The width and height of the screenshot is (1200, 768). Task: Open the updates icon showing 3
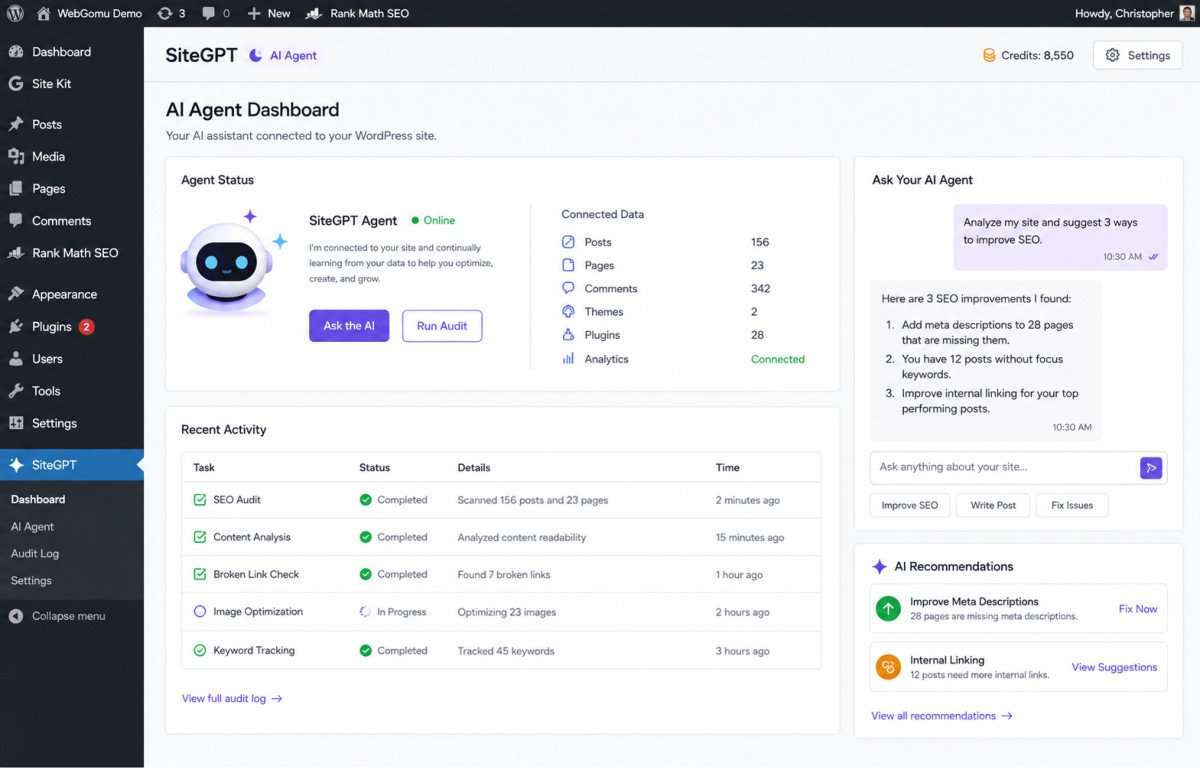pyautogui.click(x=165, y=13)
